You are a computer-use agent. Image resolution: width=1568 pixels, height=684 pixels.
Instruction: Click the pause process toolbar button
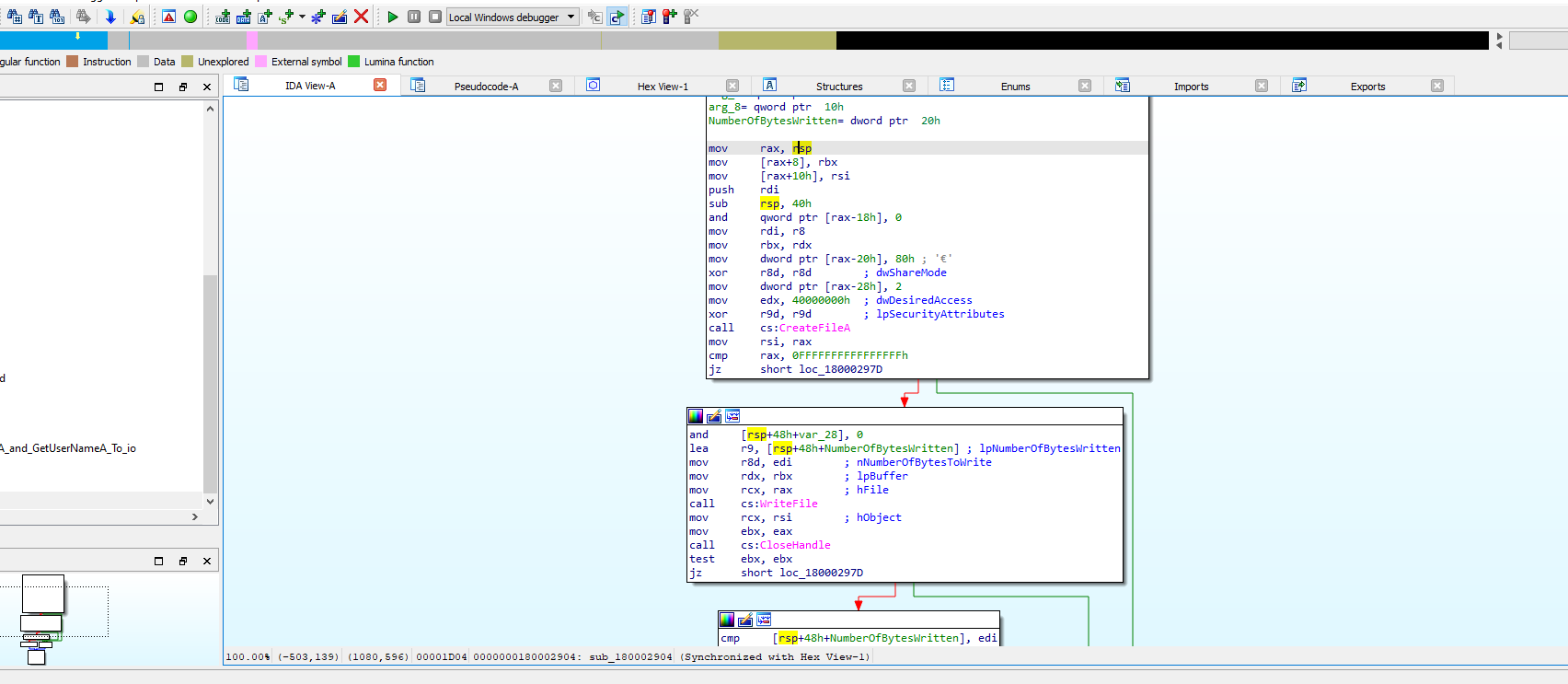pyautogui.click(x=414, y=17)
